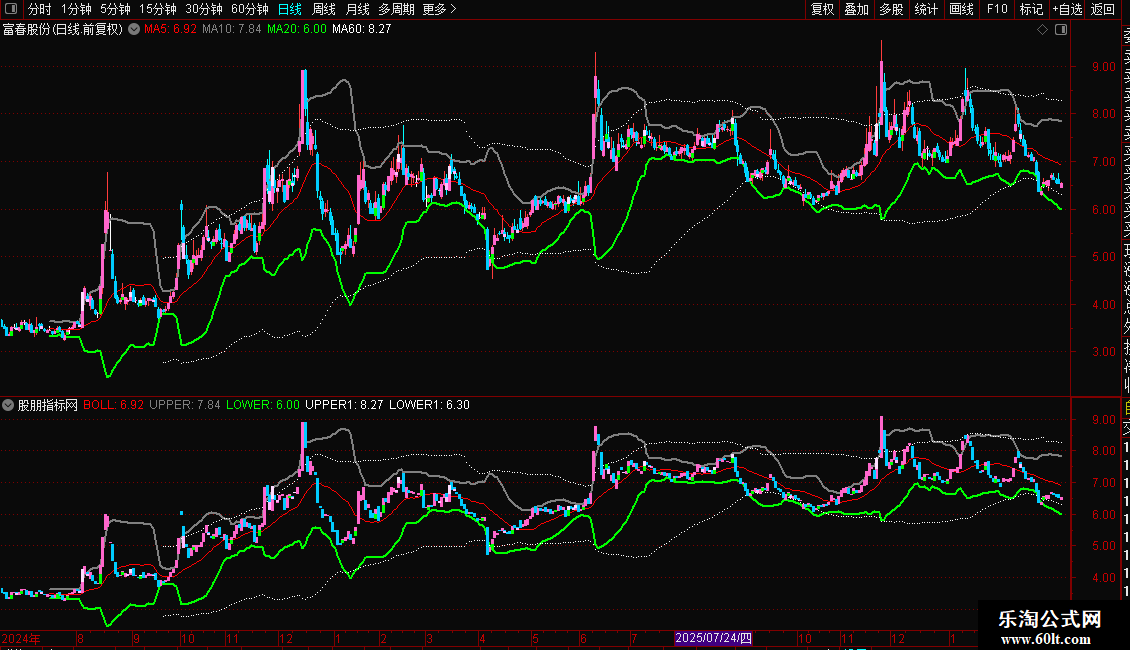Open the 多周期 multi-period view
Viewport: 1130px width, 650px height.
(x=396, y=9)
